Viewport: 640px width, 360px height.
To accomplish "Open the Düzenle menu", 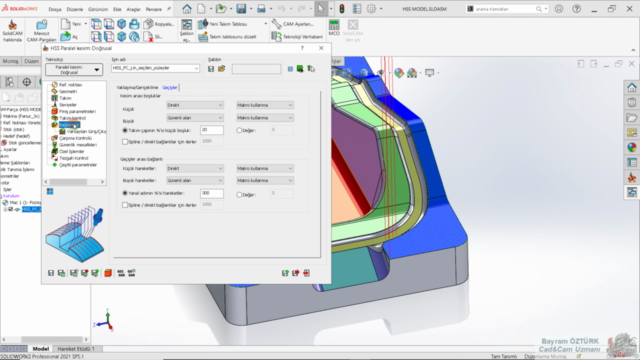I will 74,9.
